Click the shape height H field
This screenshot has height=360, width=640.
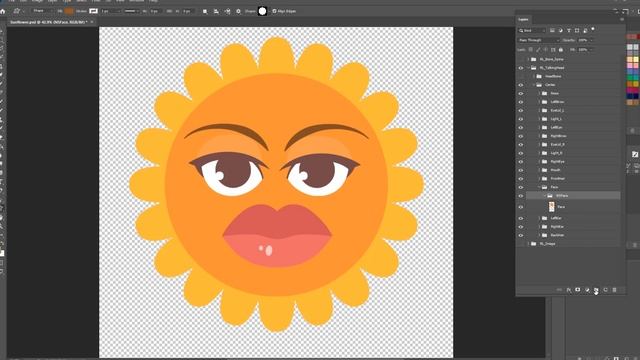pos(187,11)
